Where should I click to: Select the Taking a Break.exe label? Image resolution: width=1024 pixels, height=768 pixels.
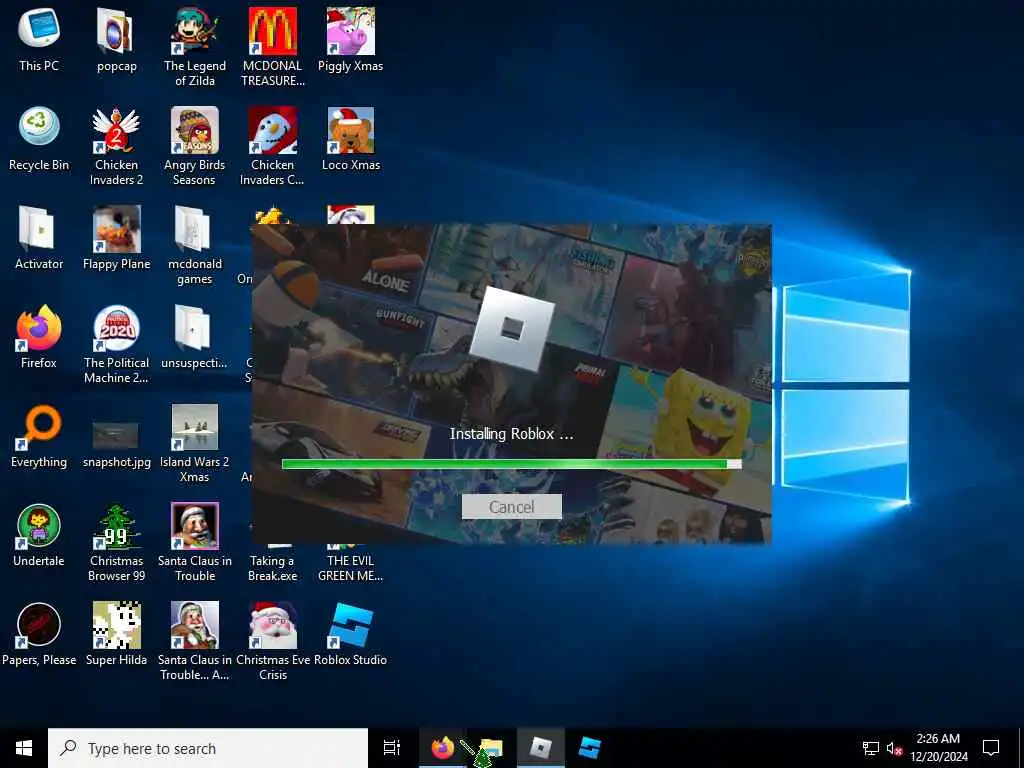pos(273,568)
